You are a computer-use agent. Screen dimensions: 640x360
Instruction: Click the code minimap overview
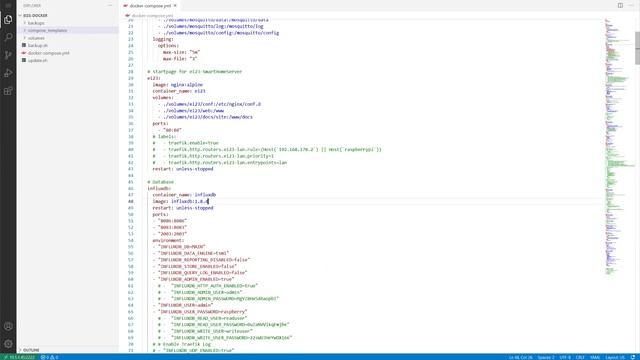coord(619,147)
